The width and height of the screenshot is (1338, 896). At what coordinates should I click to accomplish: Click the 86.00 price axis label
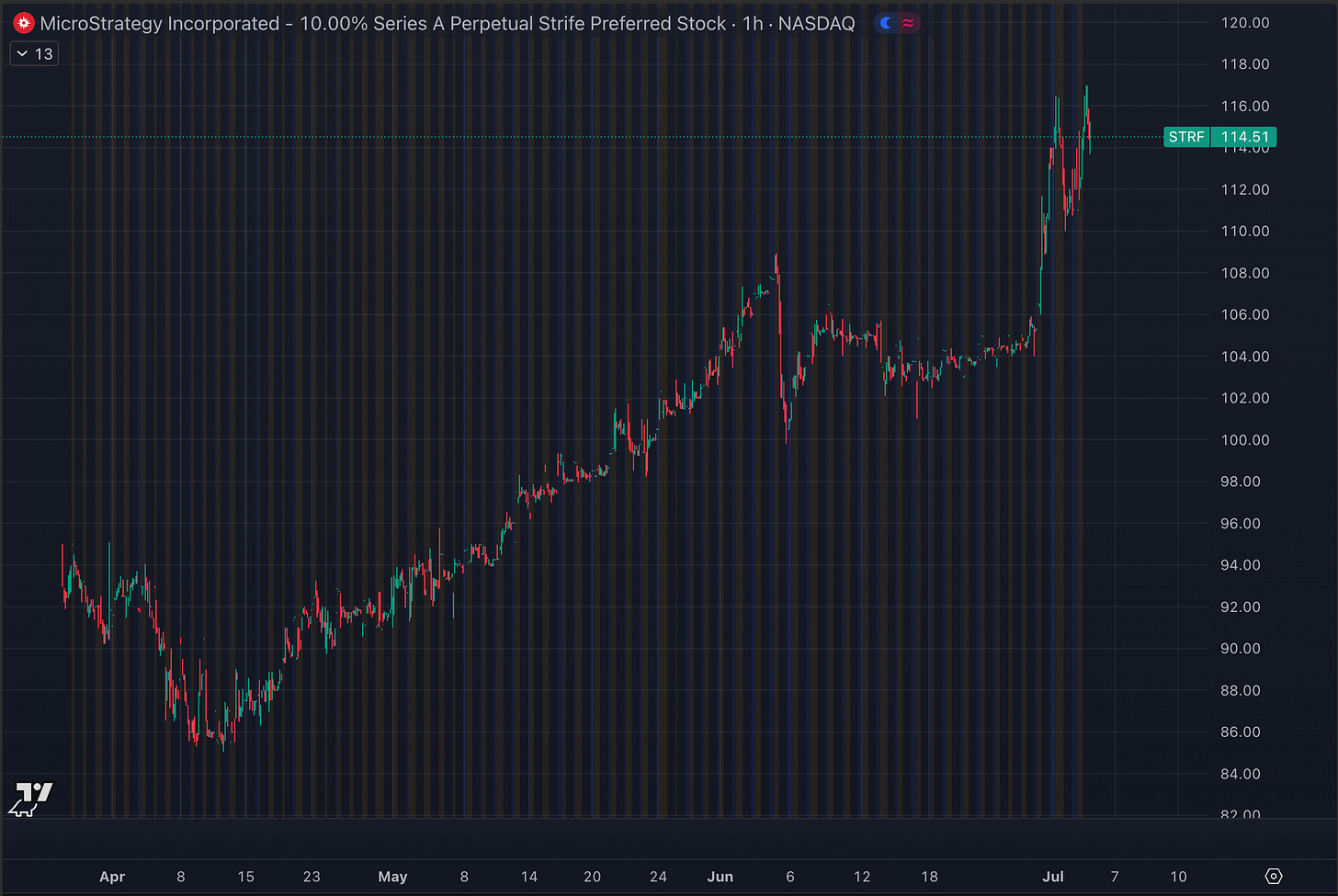1241,732
